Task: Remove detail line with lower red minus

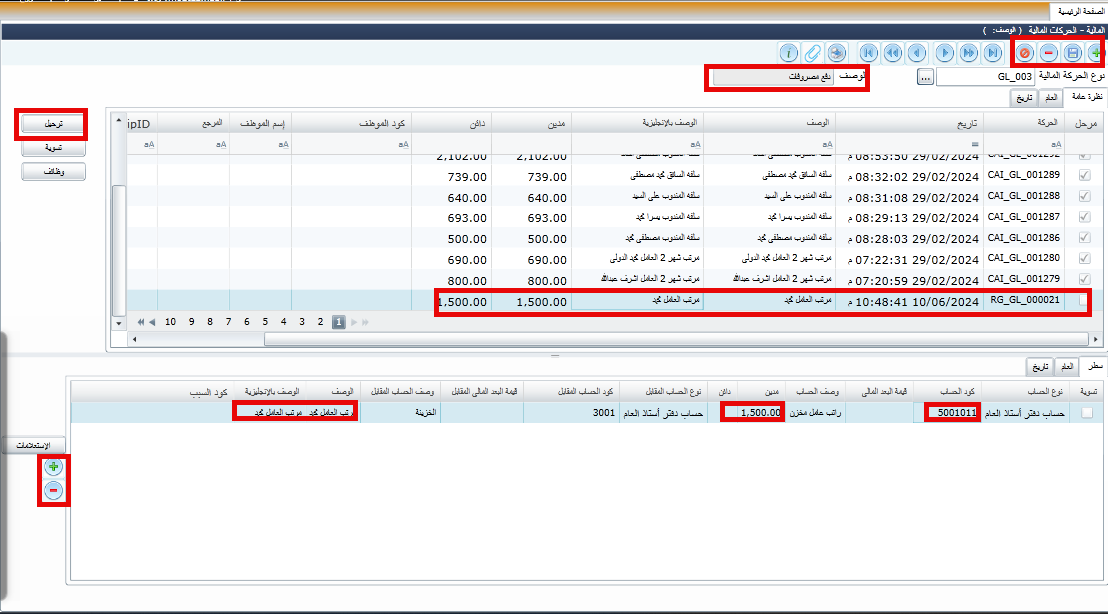Action: (x=54, y=490)
